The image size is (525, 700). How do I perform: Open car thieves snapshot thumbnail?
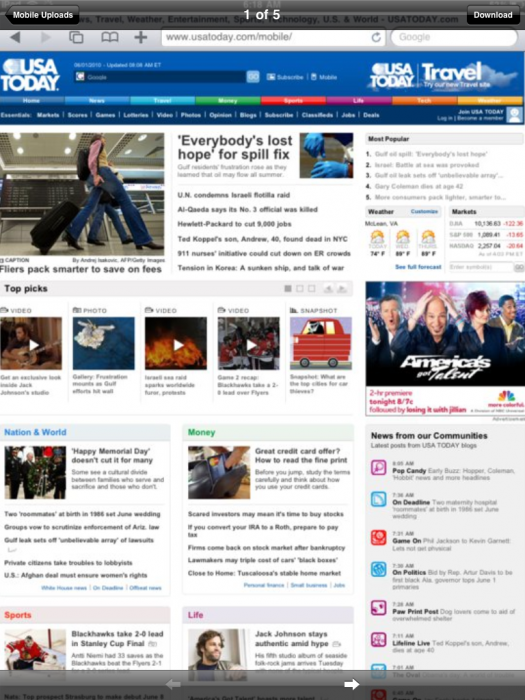coord(321,343)
